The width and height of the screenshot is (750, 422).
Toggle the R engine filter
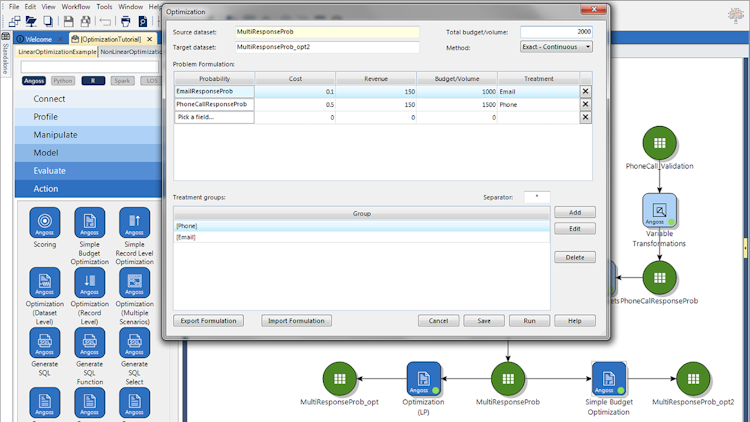pyautogui.click(x=93, y=81)
